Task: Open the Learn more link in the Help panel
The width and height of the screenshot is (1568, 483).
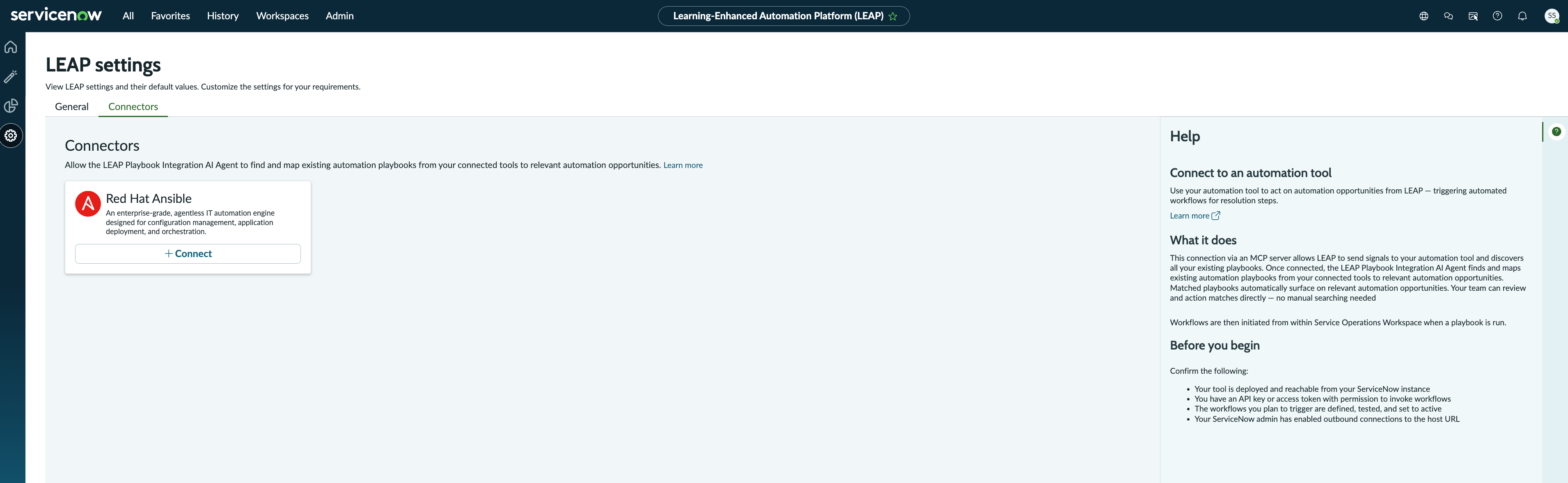Action: [1195, 216]
